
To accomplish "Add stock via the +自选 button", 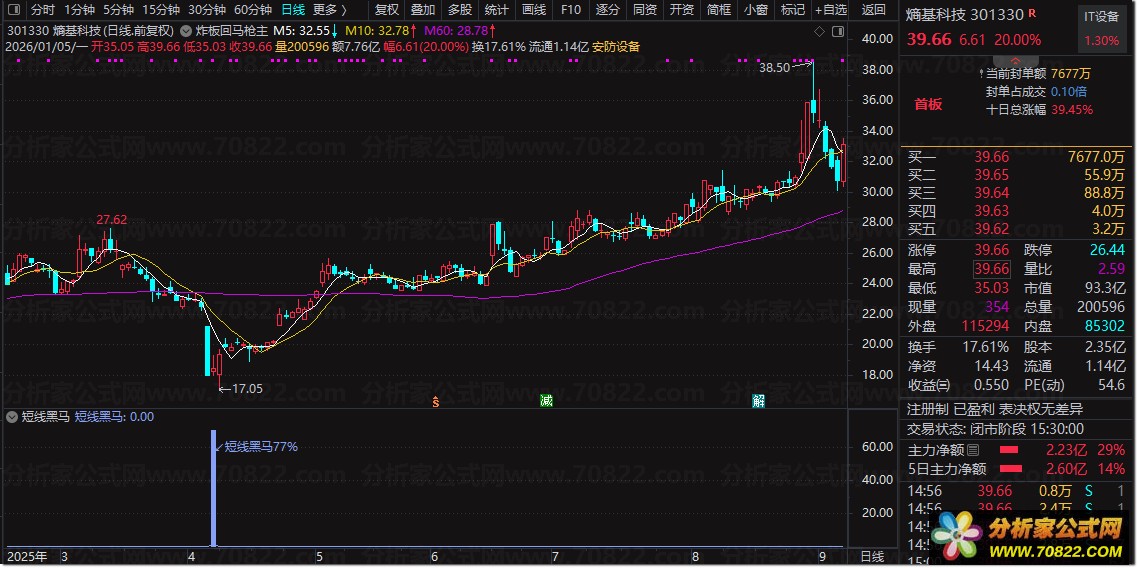I will 830,10.
